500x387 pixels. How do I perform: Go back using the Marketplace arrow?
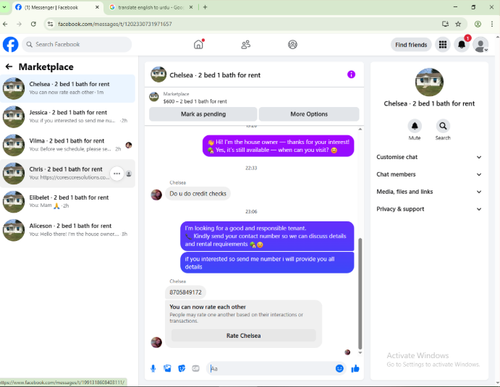coord(9,67)
